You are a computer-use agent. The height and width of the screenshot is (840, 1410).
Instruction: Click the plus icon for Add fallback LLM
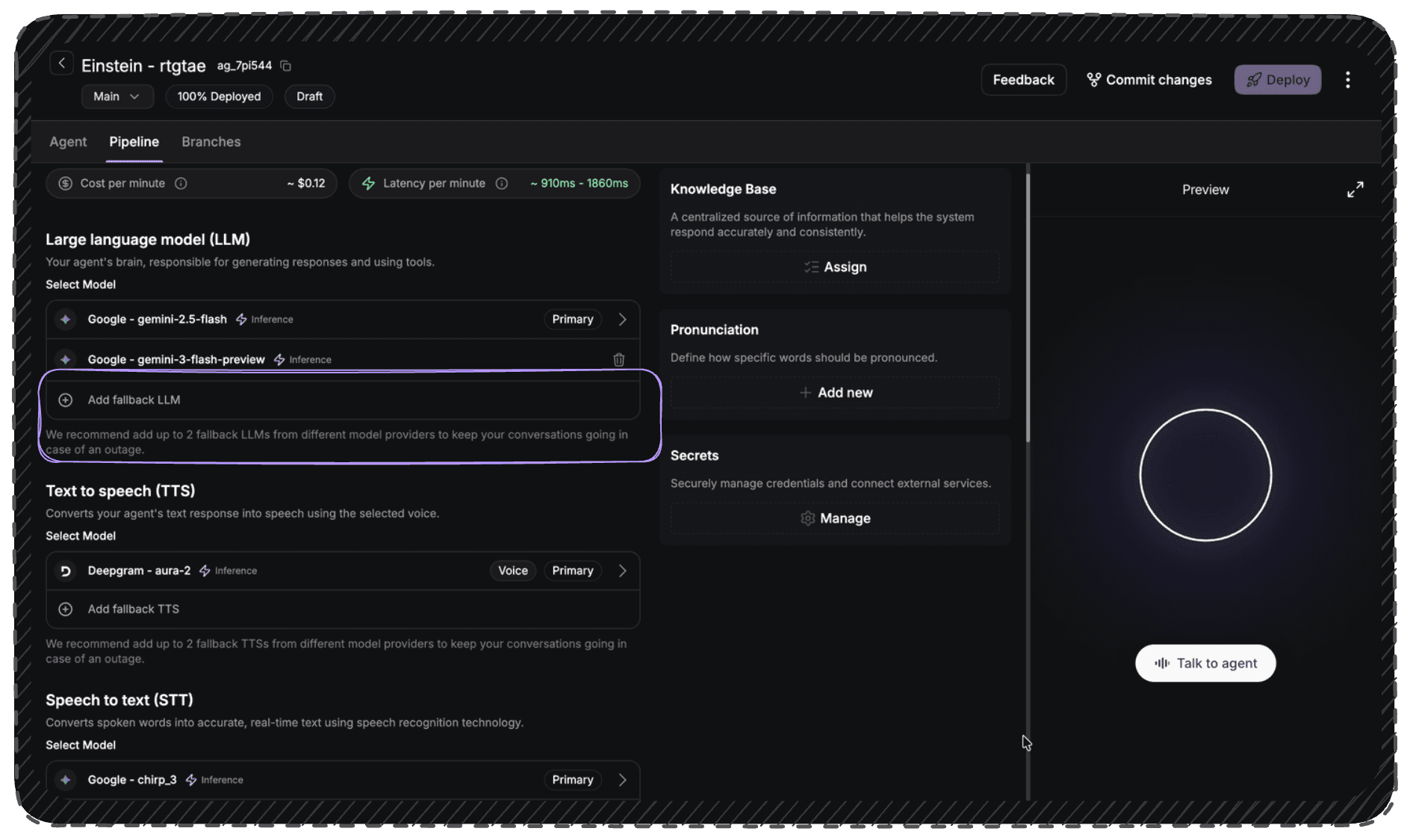point(66,400)
